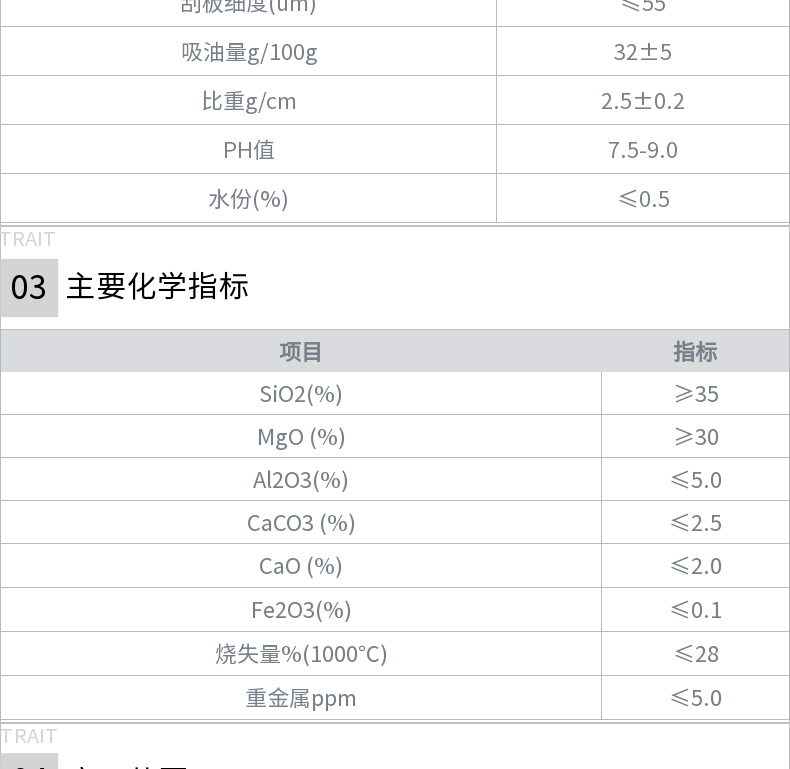Click the 03 section number badge
790x769 pixels.
coord(29,288)
